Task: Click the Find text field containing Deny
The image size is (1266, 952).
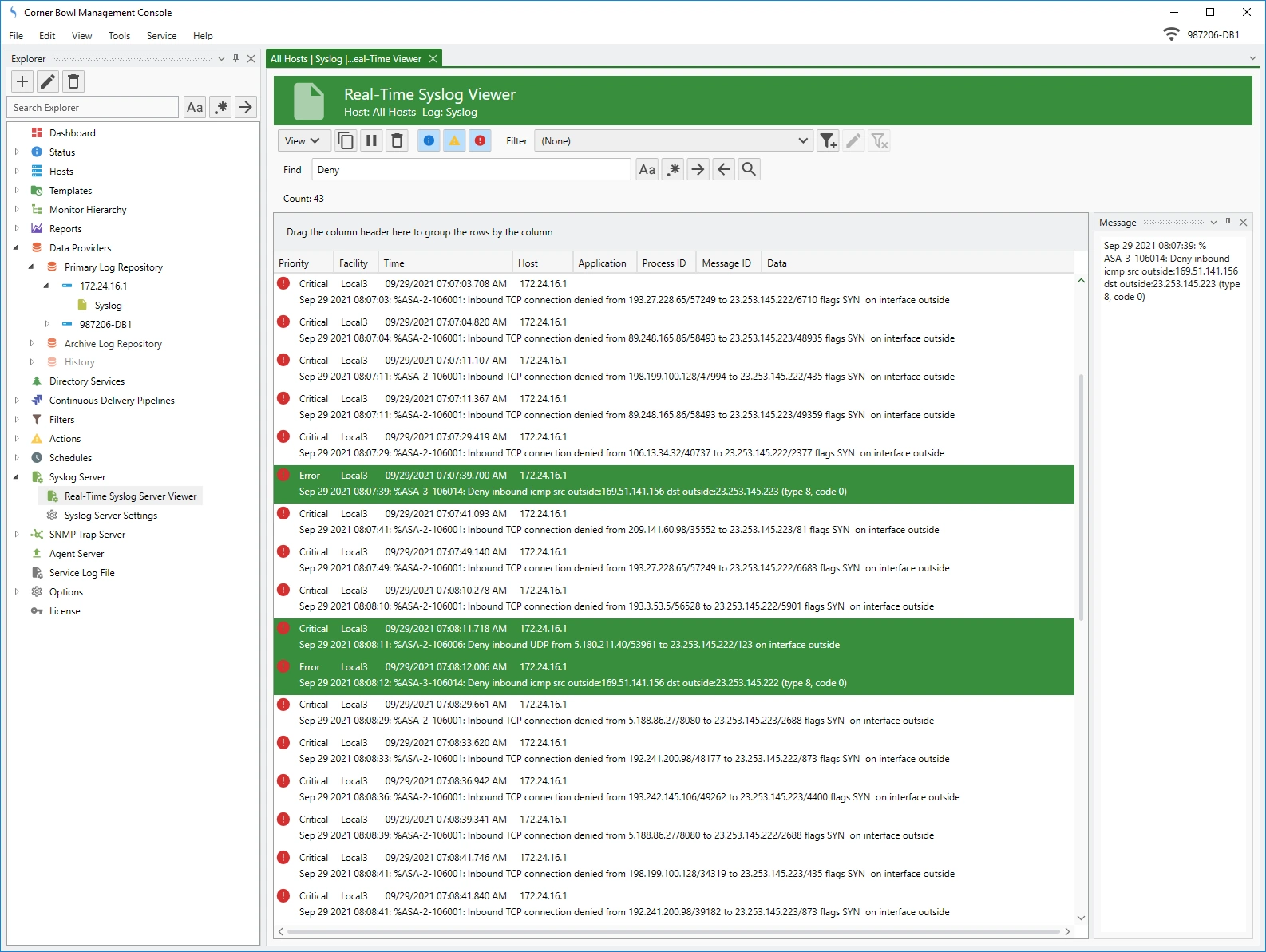Action: pos(471,170)
